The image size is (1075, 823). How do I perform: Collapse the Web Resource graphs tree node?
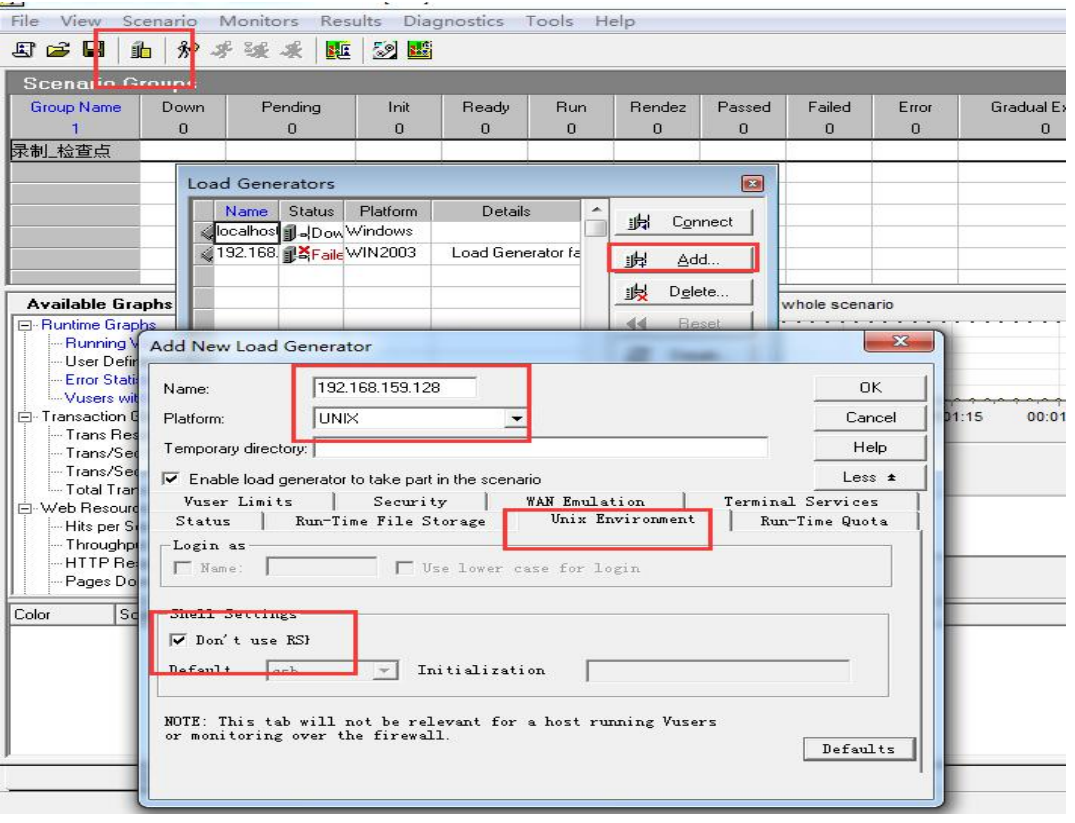coord(23,508)
